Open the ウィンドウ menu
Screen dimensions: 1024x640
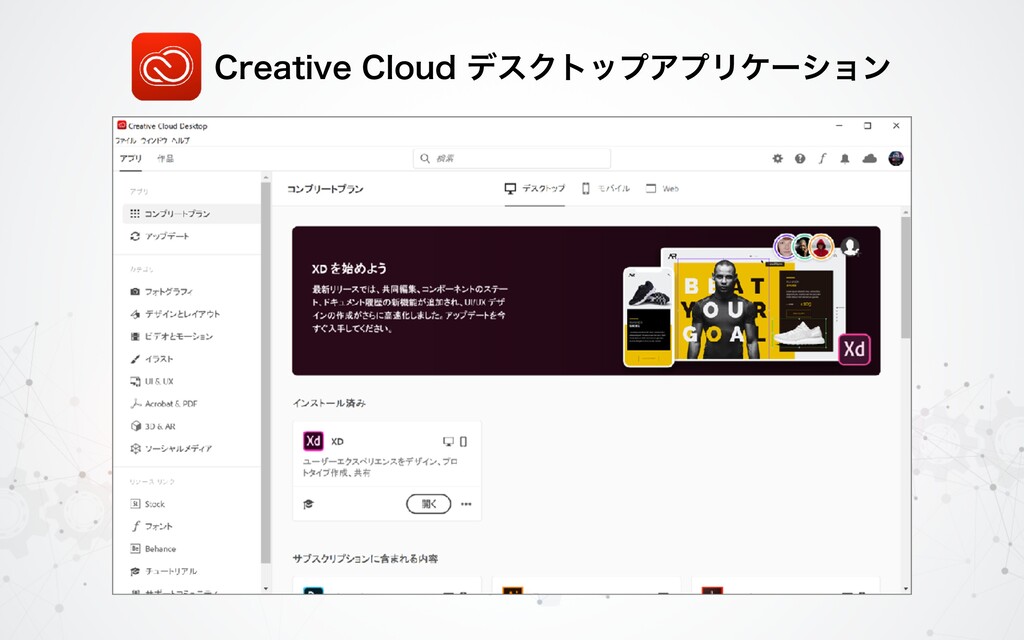pyautogui.click(x=153, y=140)
